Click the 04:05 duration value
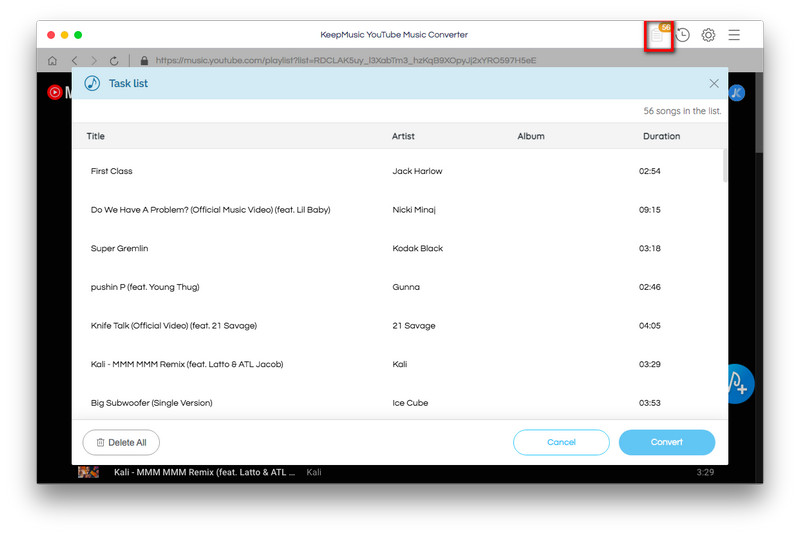Viewport: 800px width, 536px height. coord(649,326)
